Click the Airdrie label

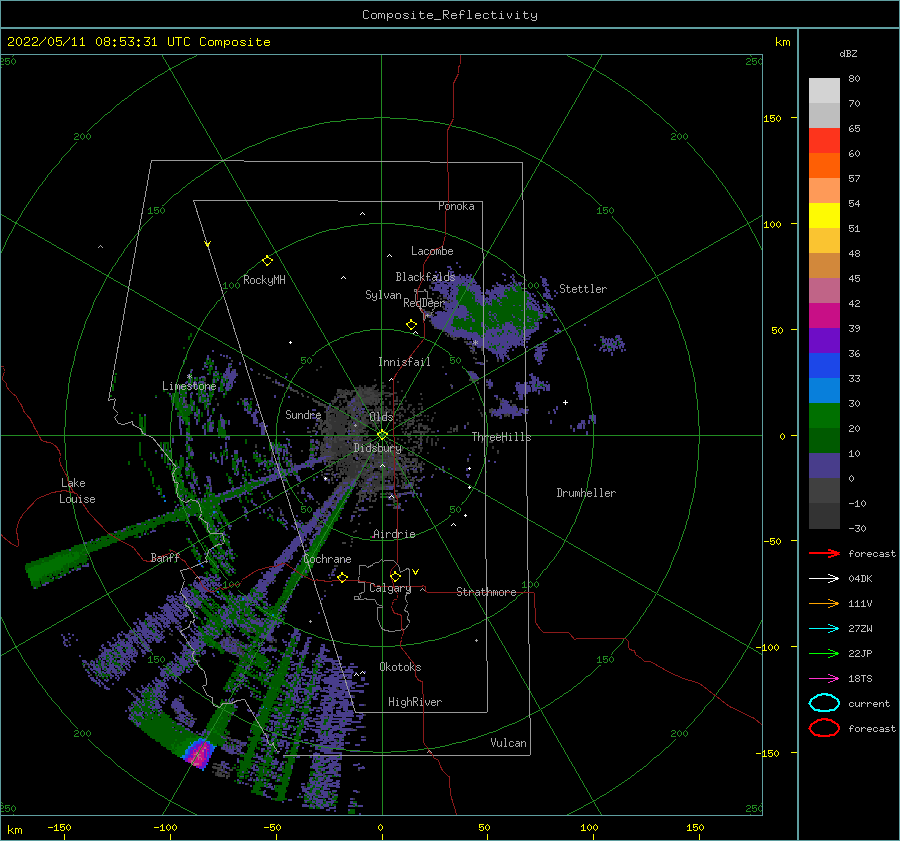tap(394, 534)
